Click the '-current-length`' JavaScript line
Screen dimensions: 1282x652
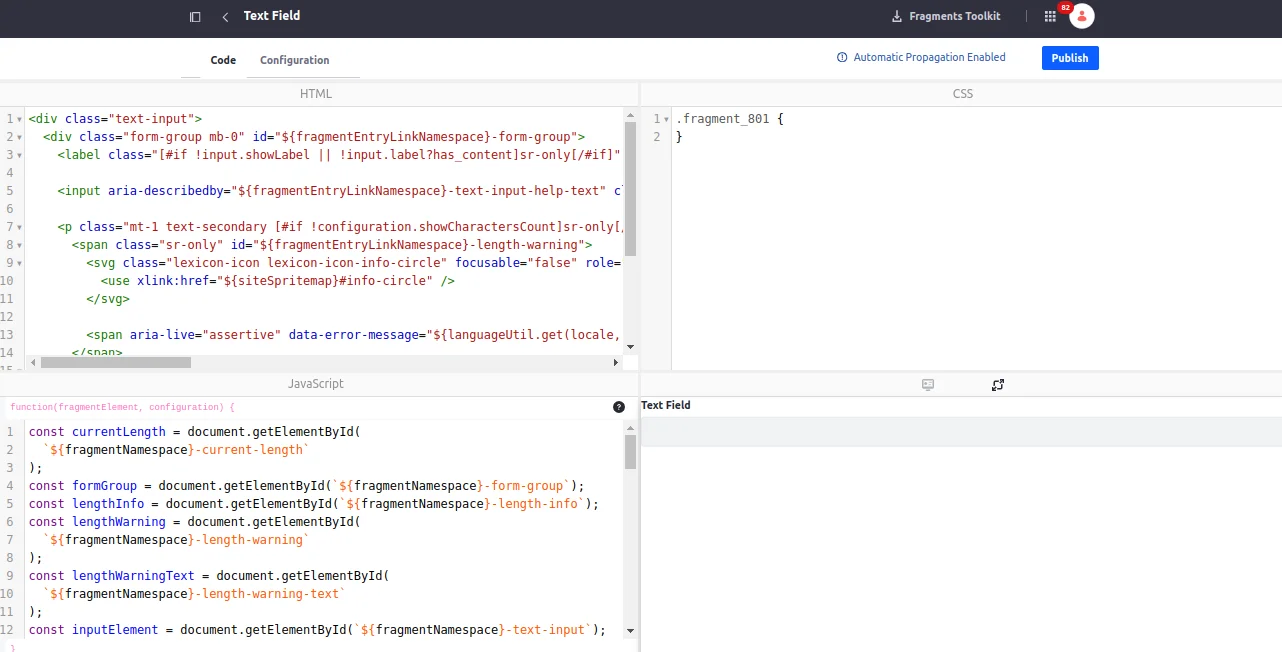point(176,450)
